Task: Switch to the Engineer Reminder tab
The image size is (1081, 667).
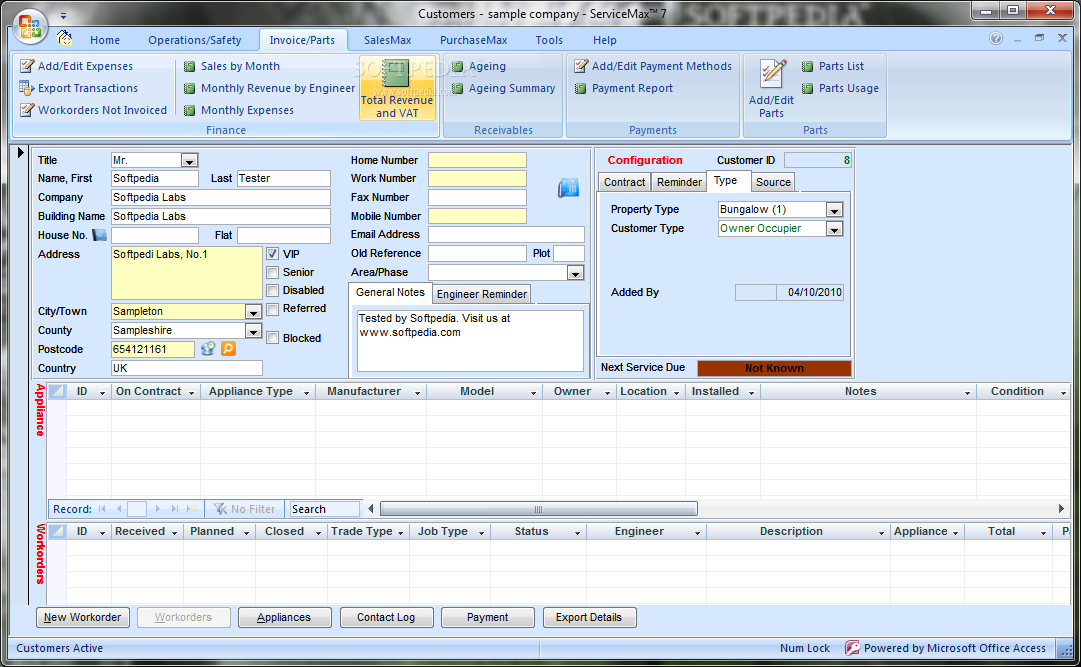Action: coord(482,294)
